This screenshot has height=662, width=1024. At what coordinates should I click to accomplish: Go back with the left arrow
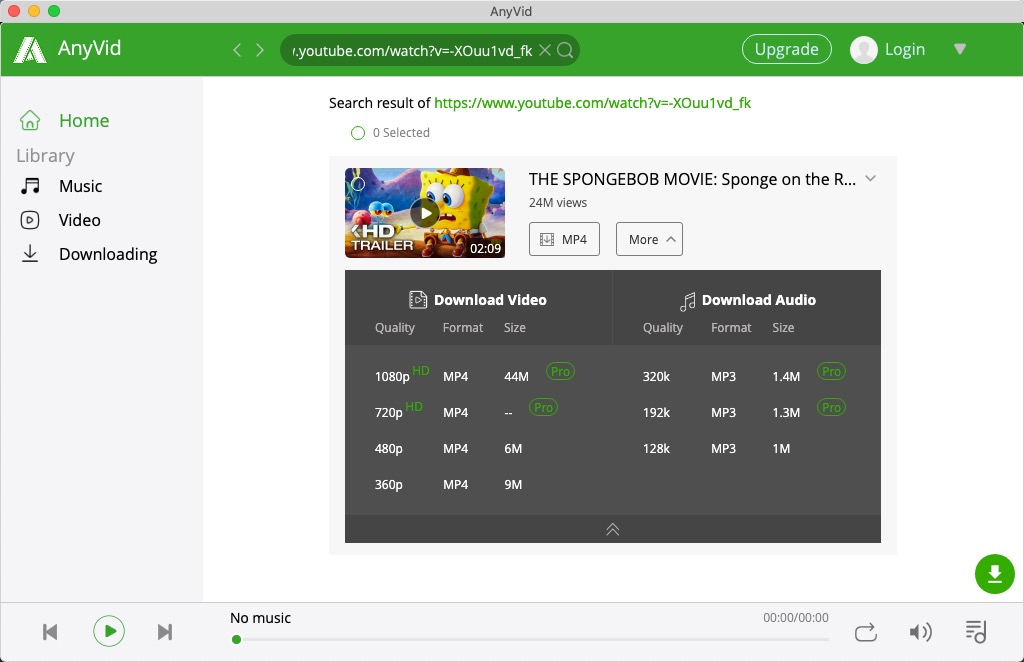[237, 50]
